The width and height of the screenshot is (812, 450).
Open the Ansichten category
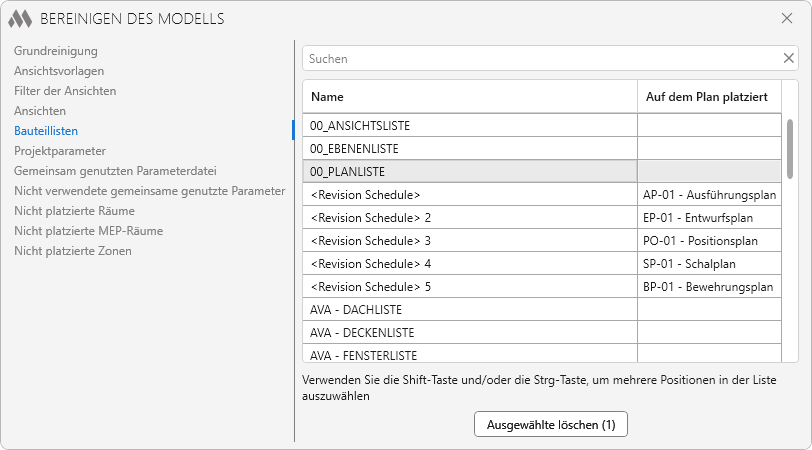[40, 110]
